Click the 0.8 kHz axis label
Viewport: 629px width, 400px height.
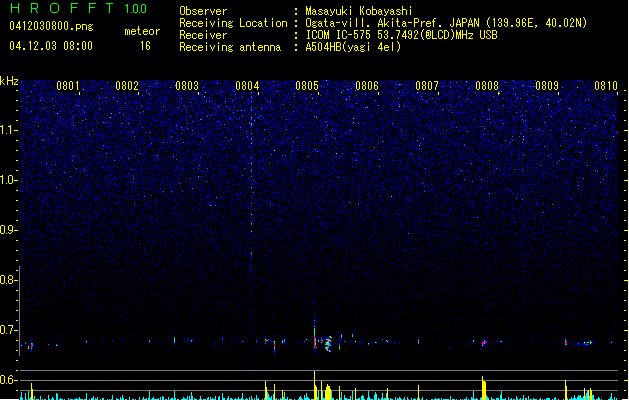coord(9,280)
